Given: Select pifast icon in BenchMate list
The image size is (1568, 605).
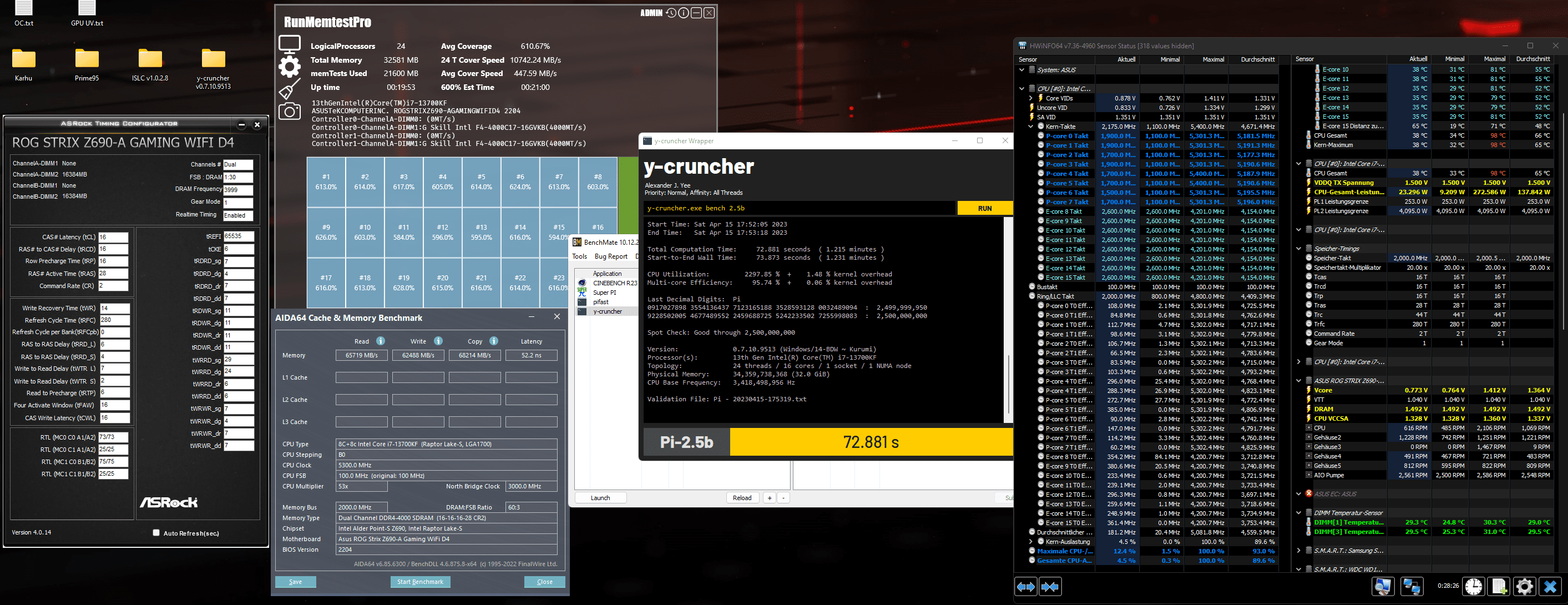Looking at the screenshot, I should [x=582, y=302].
